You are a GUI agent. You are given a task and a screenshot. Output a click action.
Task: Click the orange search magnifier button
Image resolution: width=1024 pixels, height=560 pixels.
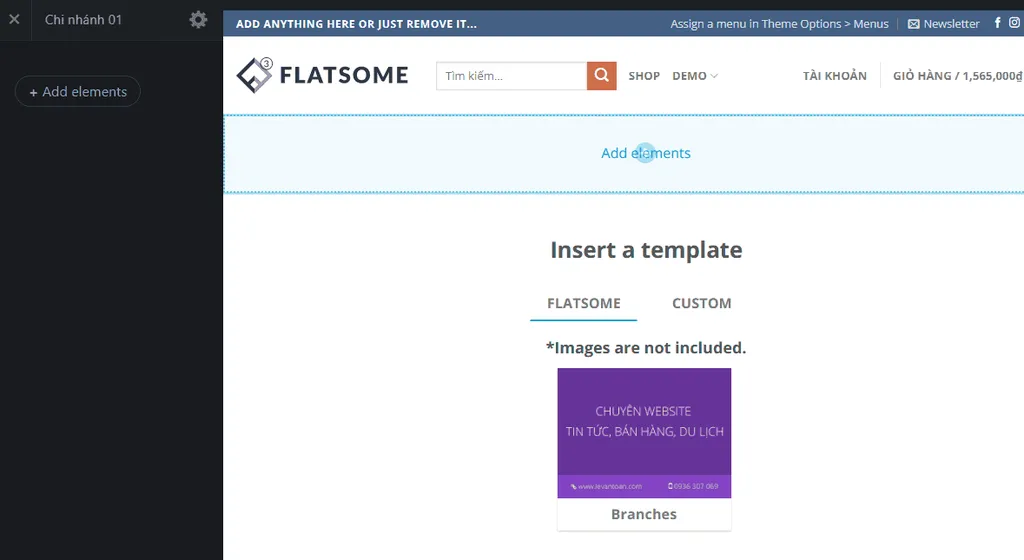click(x=601, y=76)
